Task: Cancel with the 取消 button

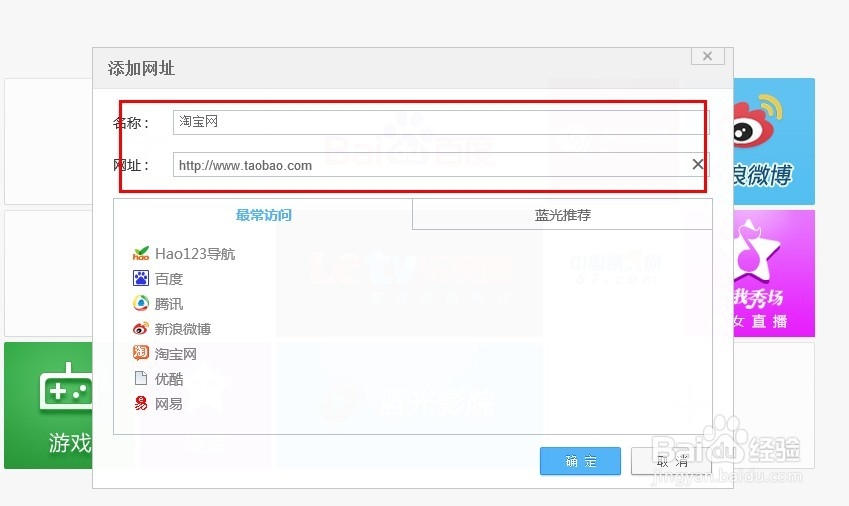Action: pos(671,461)
